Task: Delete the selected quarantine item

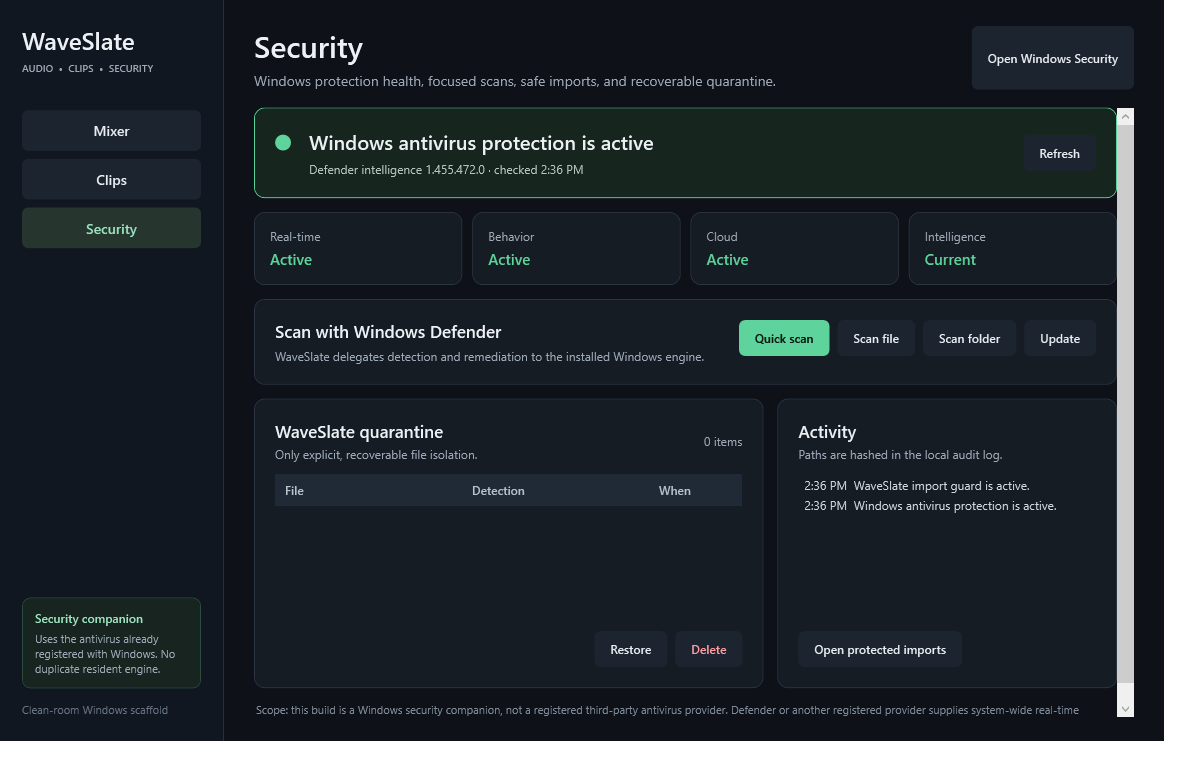Action: (x=709, y=650)
